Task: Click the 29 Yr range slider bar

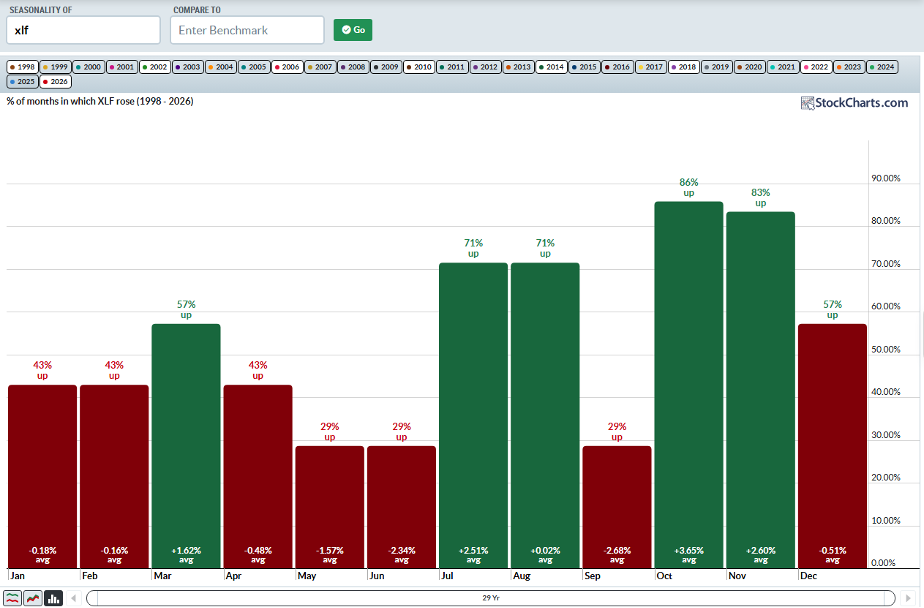Action: (491, 598)
